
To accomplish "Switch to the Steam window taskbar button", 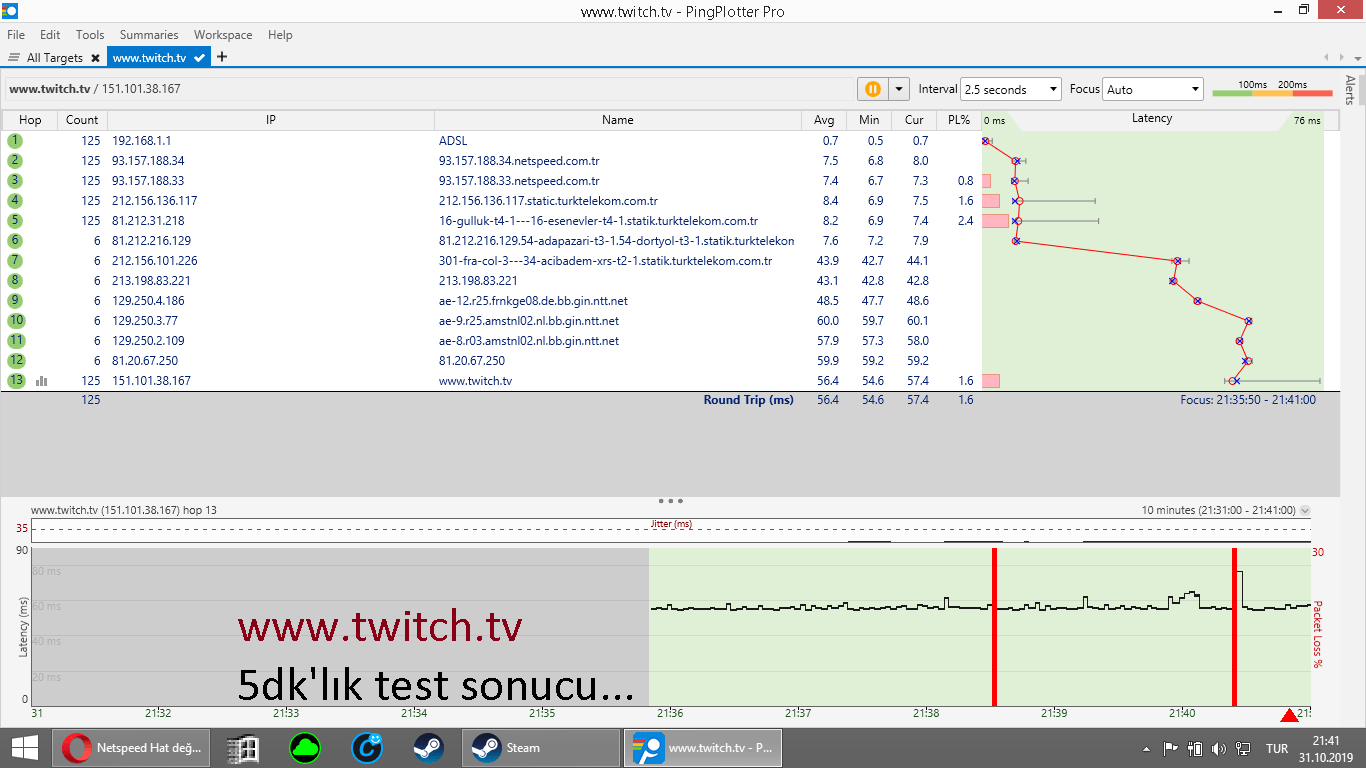I will [x=541, y=747].
